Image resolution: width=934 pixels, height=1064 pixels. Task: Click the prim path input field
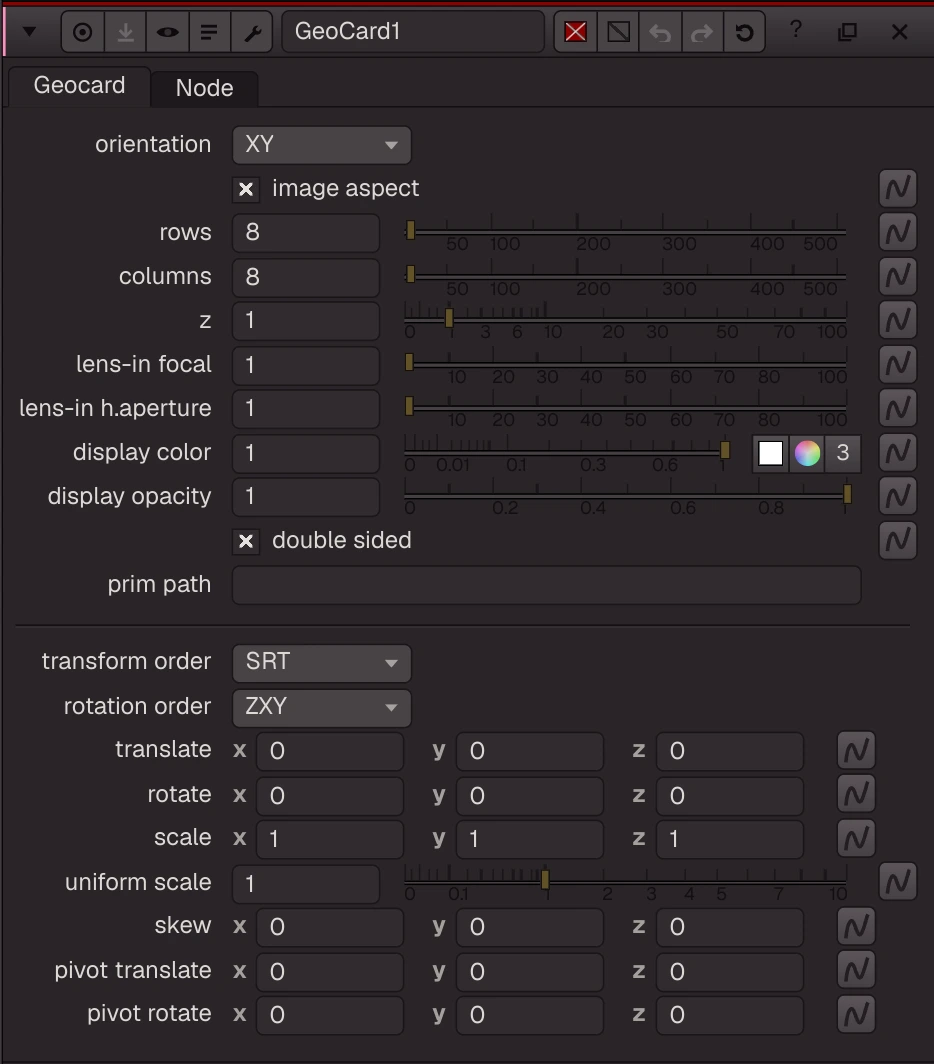[x=546, y=585]
